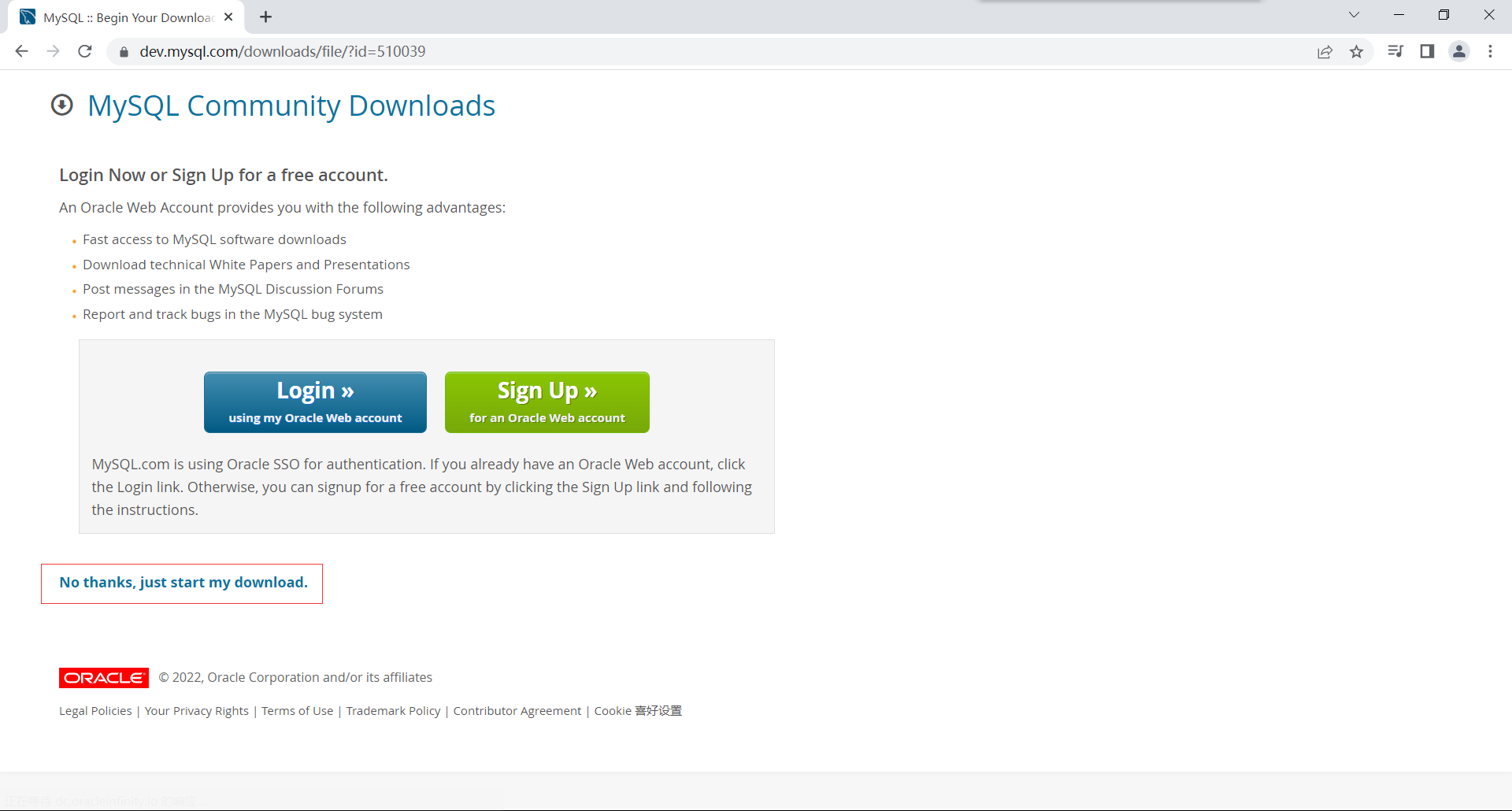Select the MySQL Begin Your Download tab
The width and height of the screenshot is (1512, 811).
(126, 17)
